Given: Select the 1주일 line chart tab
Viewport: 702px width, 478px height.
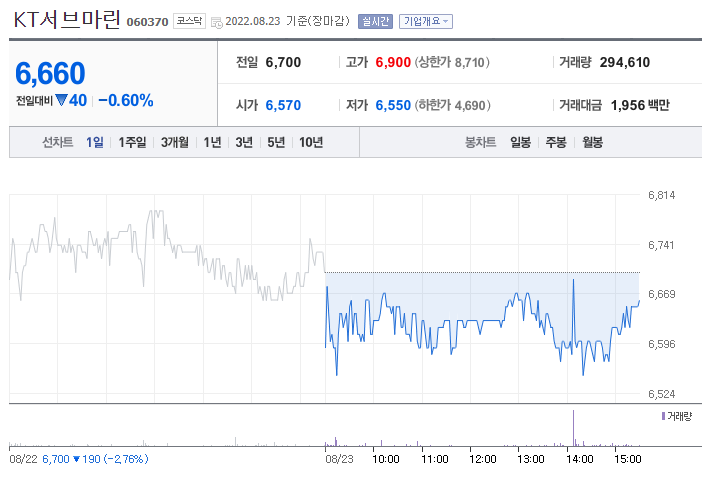Looking at the screenshot, I should point(132,142).
